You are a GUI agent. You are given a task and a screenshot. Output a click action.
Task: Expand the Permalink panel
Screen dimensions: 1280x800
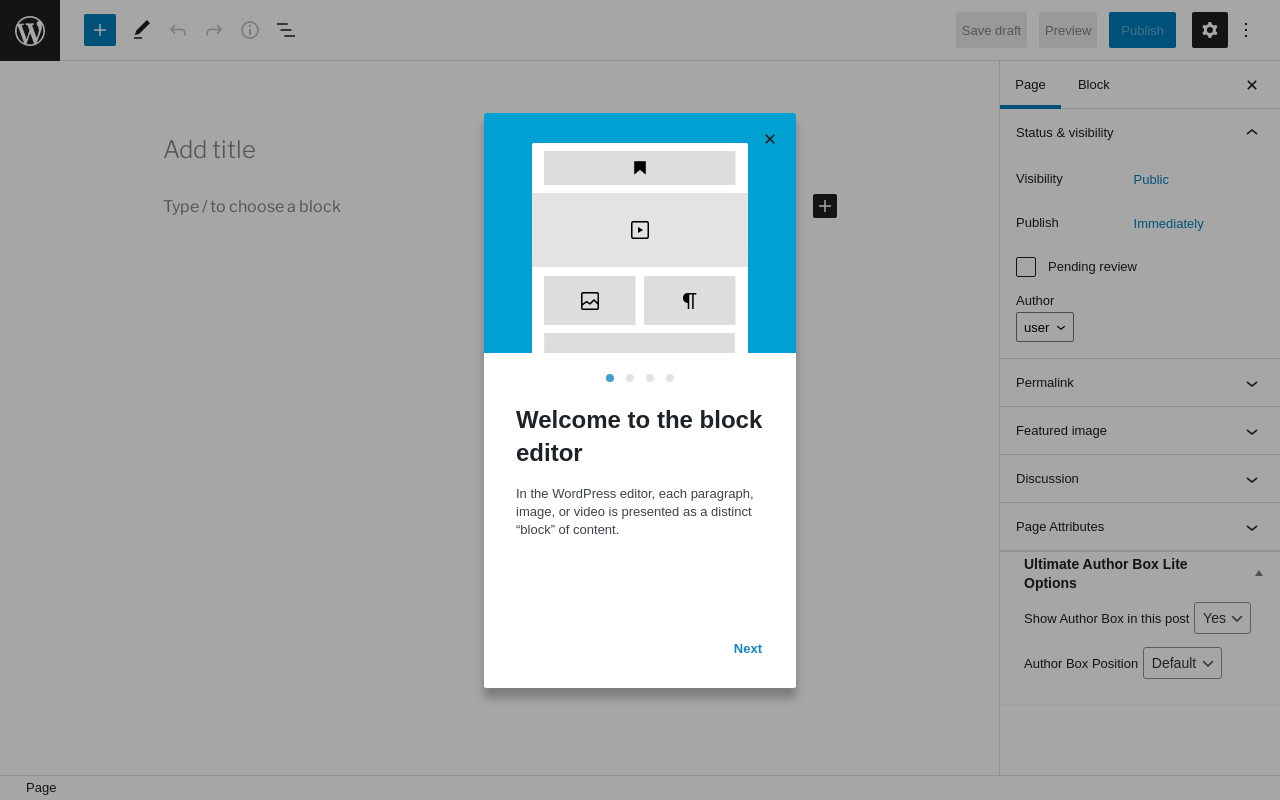coord(1139,383)
